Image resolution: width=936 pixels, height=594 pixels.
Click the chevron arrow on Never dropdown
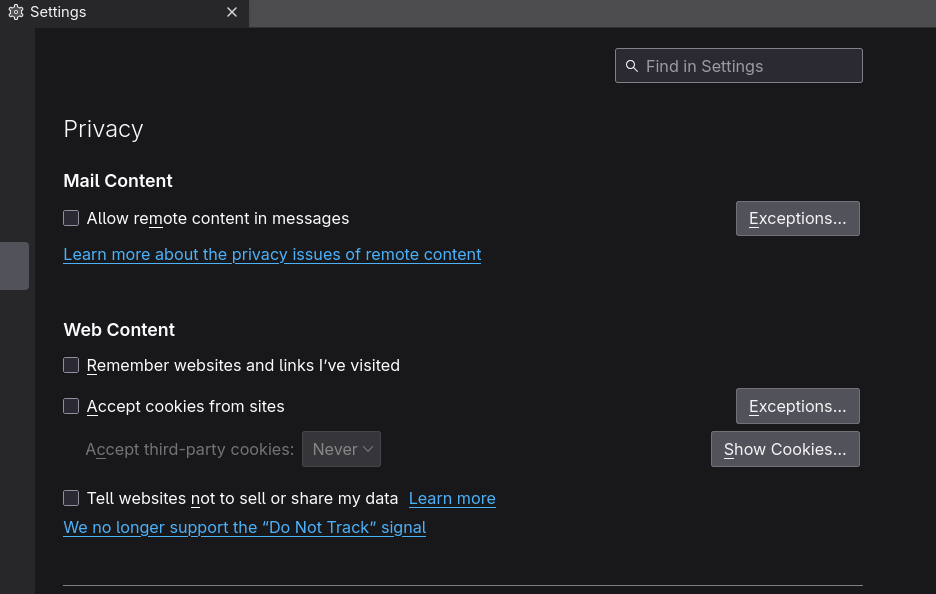click(x=368, y=449)
